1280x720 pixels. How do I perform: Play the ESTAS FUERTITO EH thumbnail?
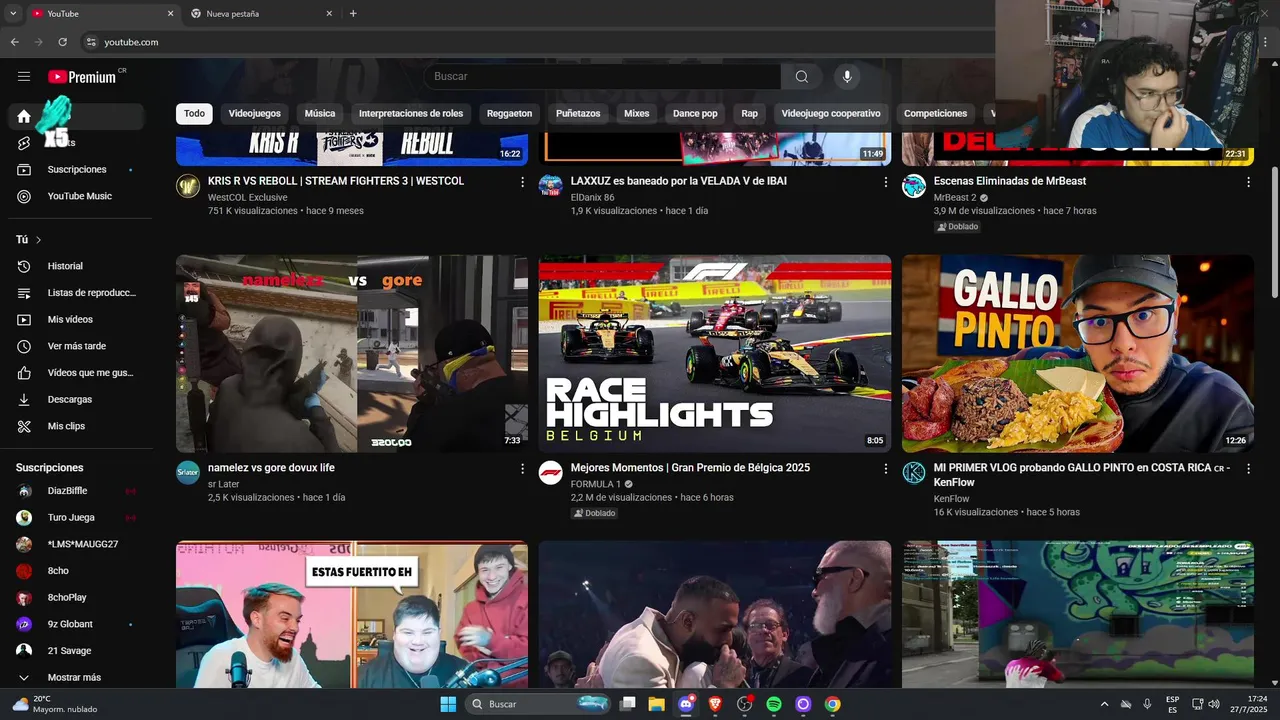tap(352, 614)
